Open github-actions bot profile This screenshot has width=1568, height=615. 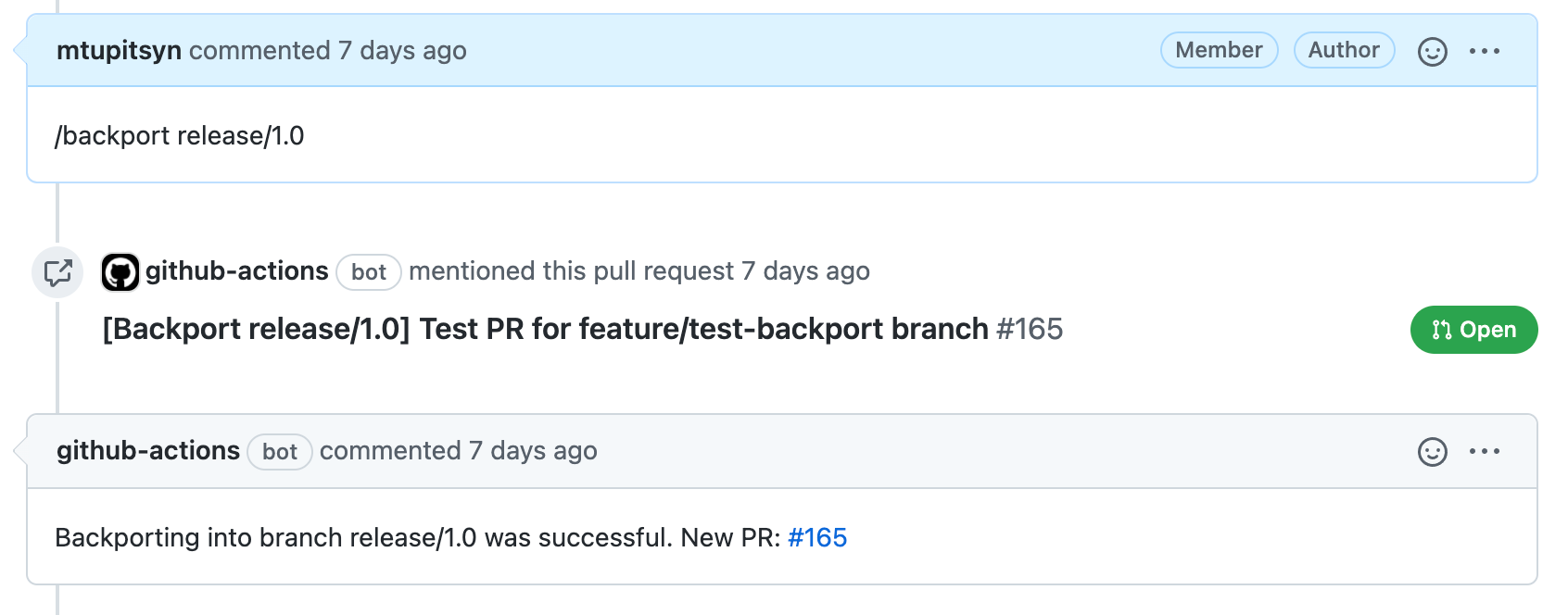(x=236, y=271)
